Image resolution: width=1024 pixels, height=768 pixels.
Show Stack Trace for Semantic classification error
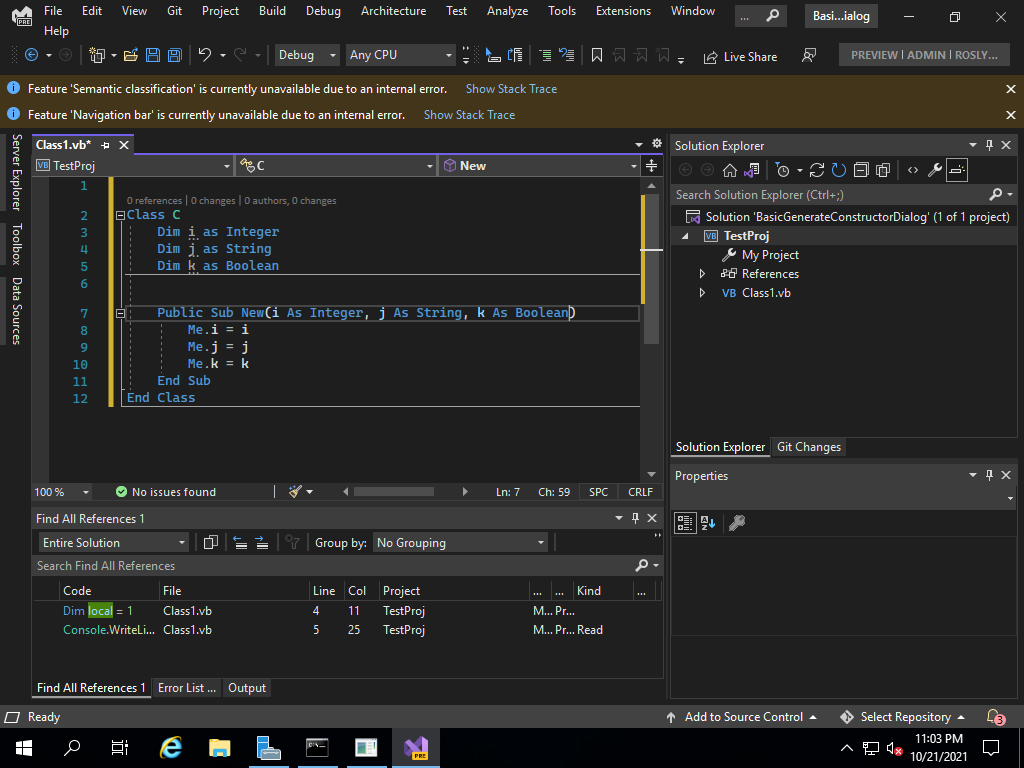[511, 89]
